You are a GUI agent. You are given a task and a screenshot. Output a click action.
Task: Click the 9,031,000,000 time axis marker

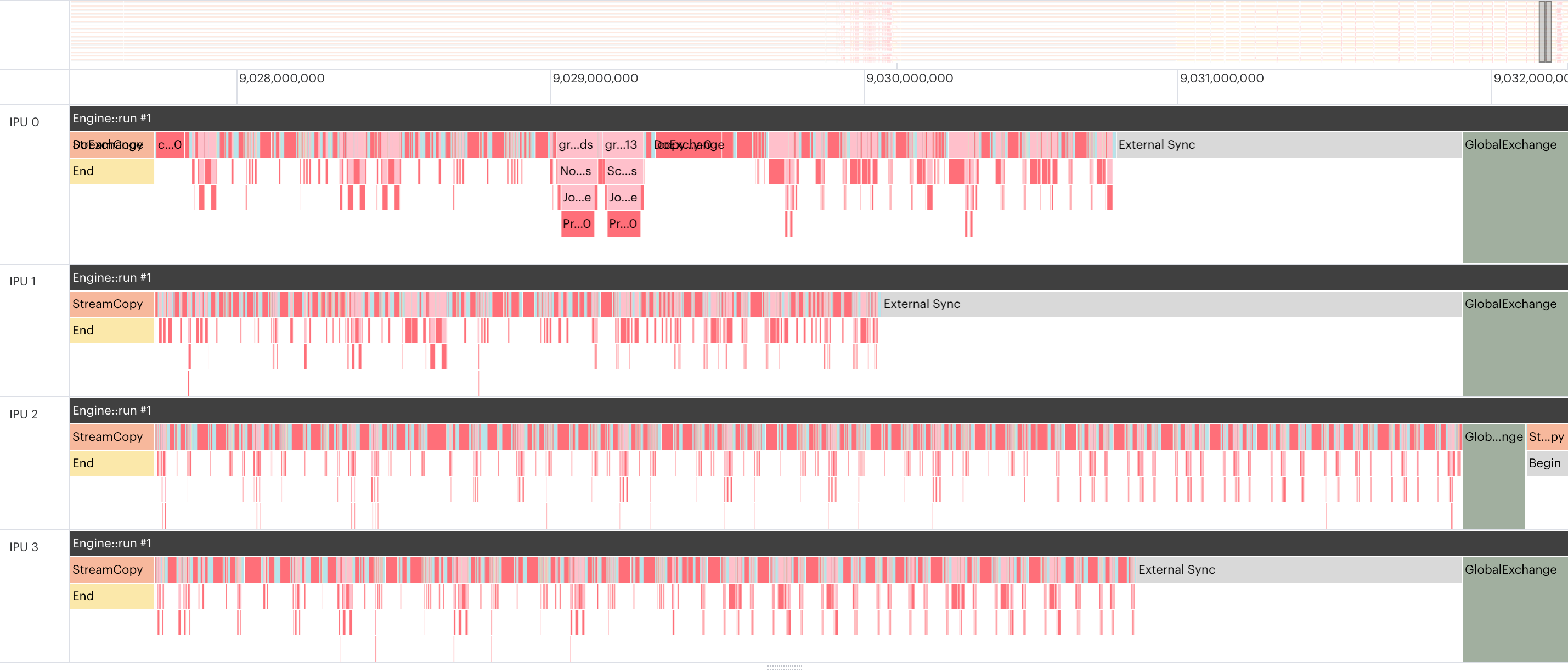pos(1221,79)
